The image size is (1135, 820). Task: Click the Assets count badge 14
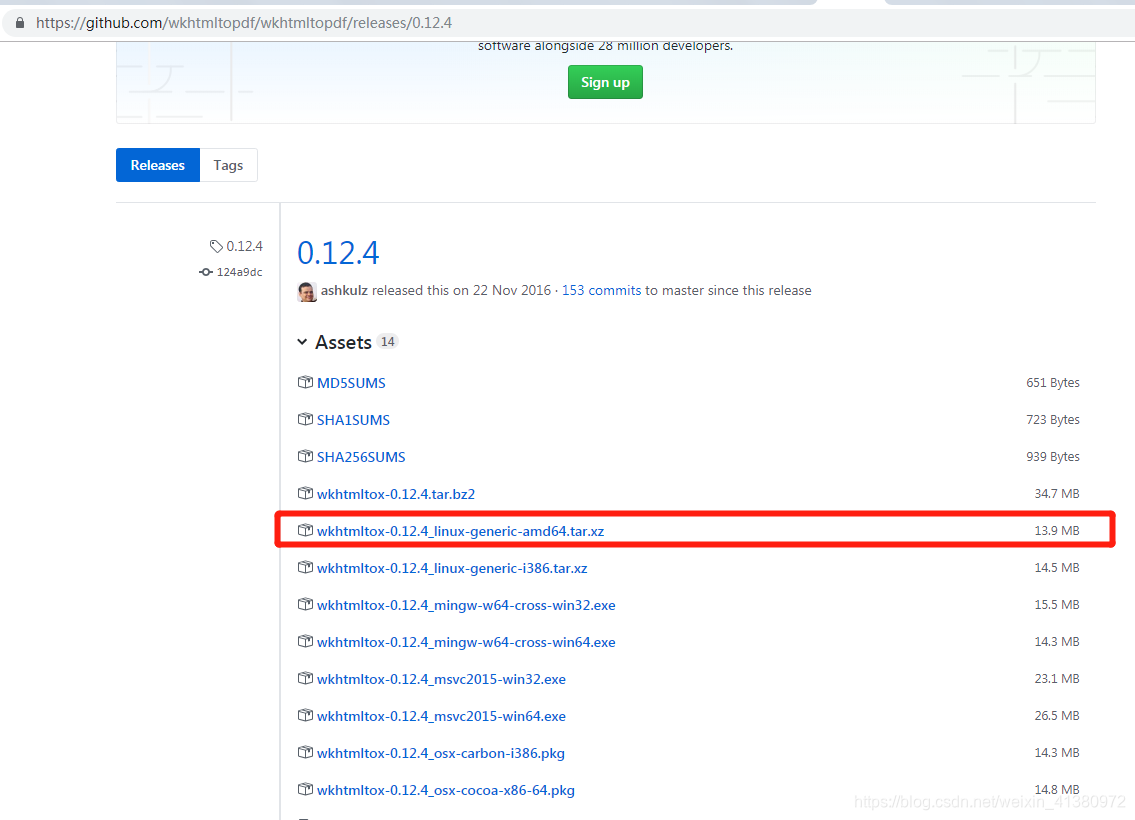coord(388,342)
